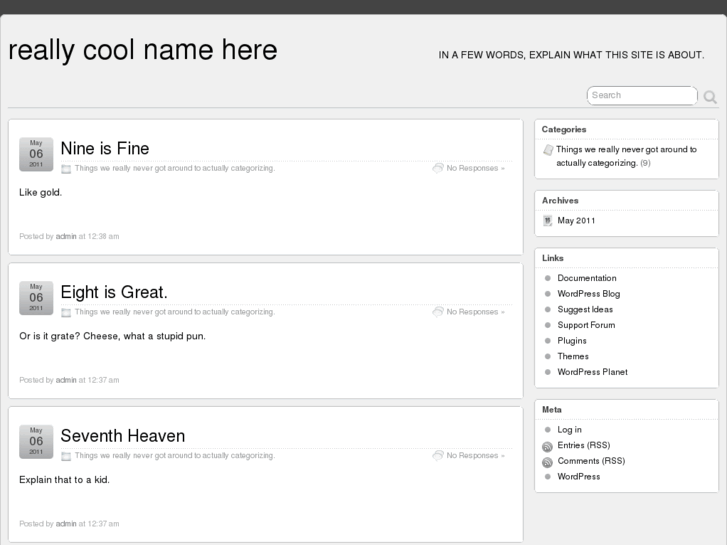Open No Responses link on Eight is Great
The height and width of the screenshot is (545, 727).
pyautogui.click(x=475, y=312)
